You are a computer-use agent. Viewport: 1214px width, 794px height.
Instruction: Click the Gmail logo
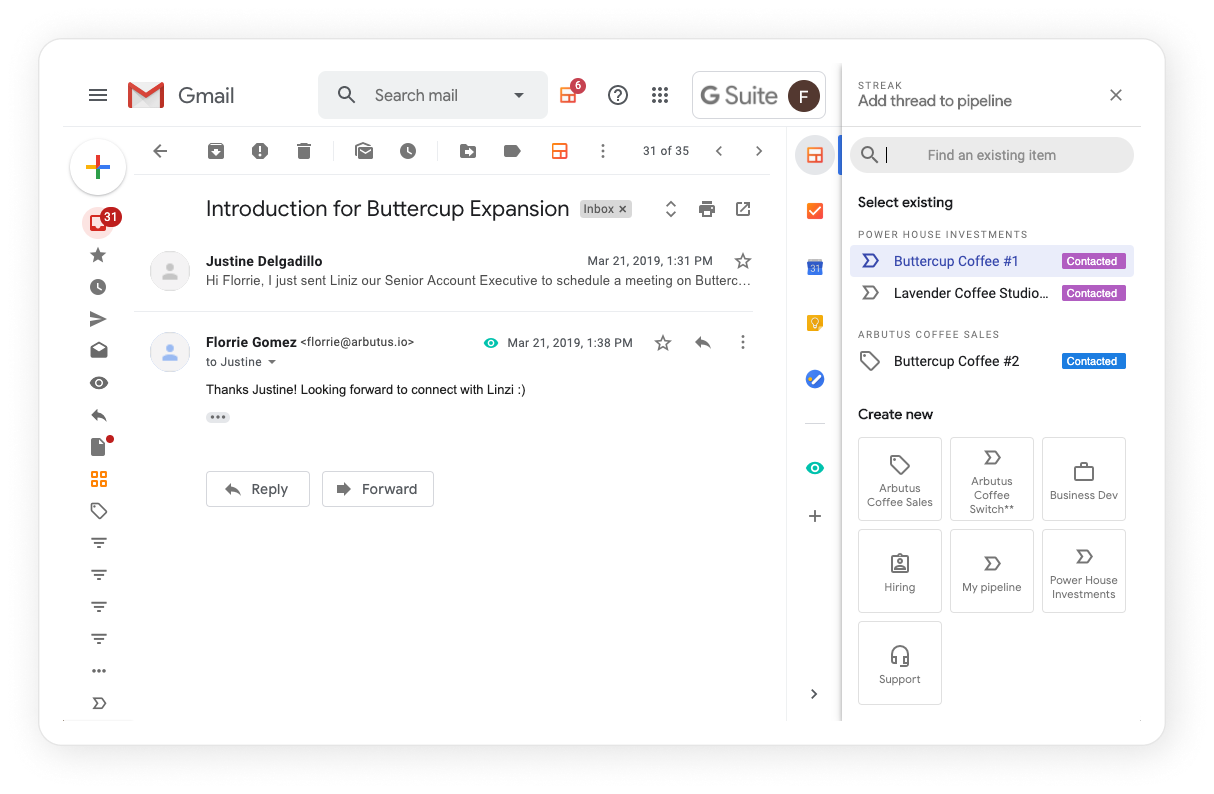[x=181, y=95]
